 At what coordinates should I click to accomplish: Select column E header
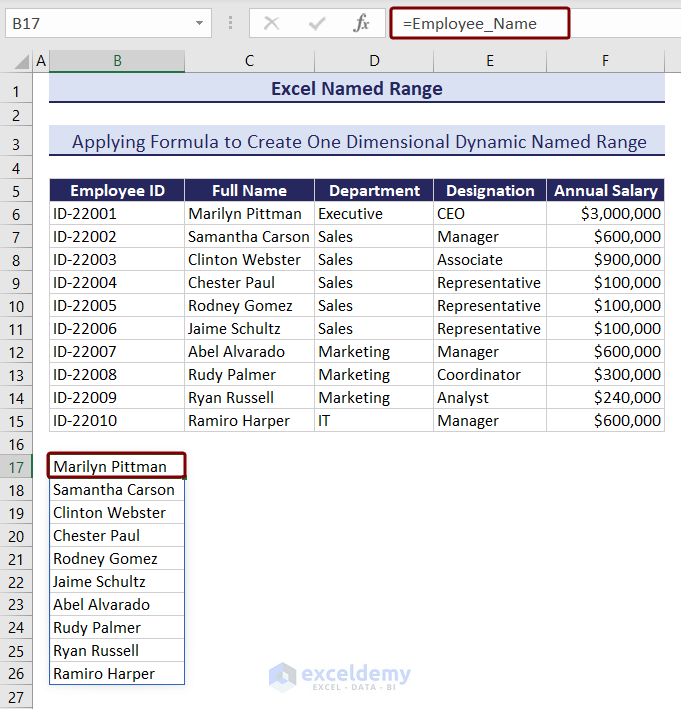(x=490, y=61)
